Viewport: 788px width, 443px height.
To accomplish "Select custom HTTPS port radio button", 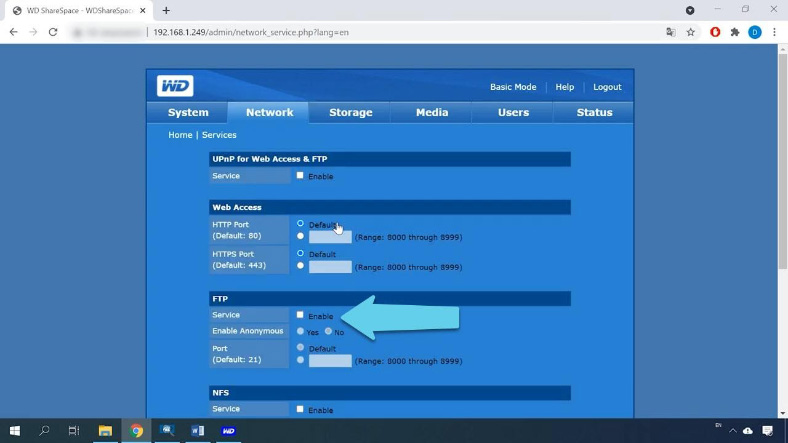I will pos(300,266).
